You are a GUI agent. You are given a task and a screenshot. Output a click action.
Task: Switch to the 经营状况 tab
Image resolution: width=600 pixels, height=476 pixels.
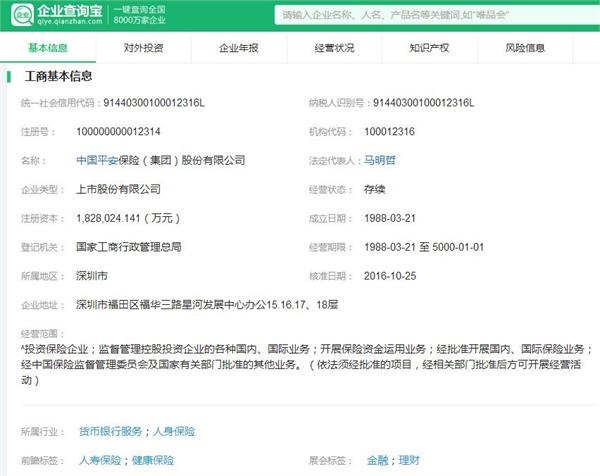pos(334,48)
